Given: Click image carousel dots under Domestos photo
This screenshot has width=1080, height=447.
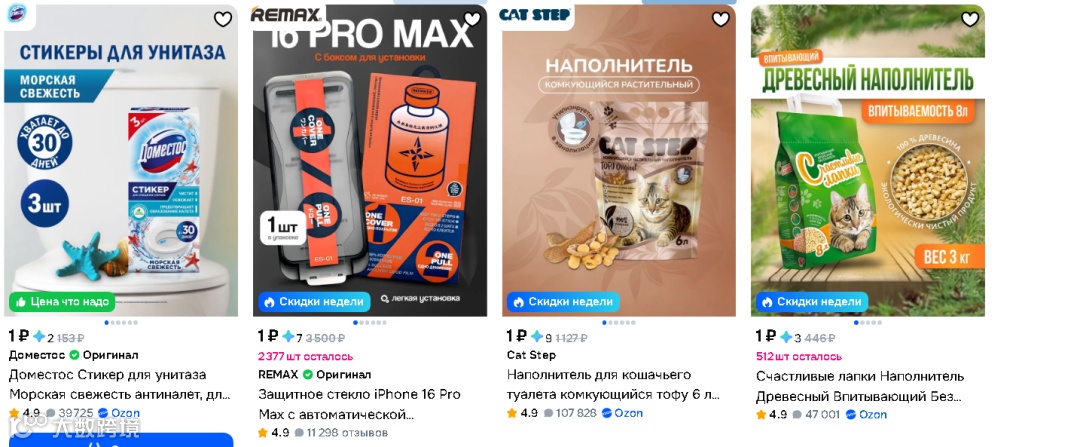Looking at the screenshot, I should 121,322.
